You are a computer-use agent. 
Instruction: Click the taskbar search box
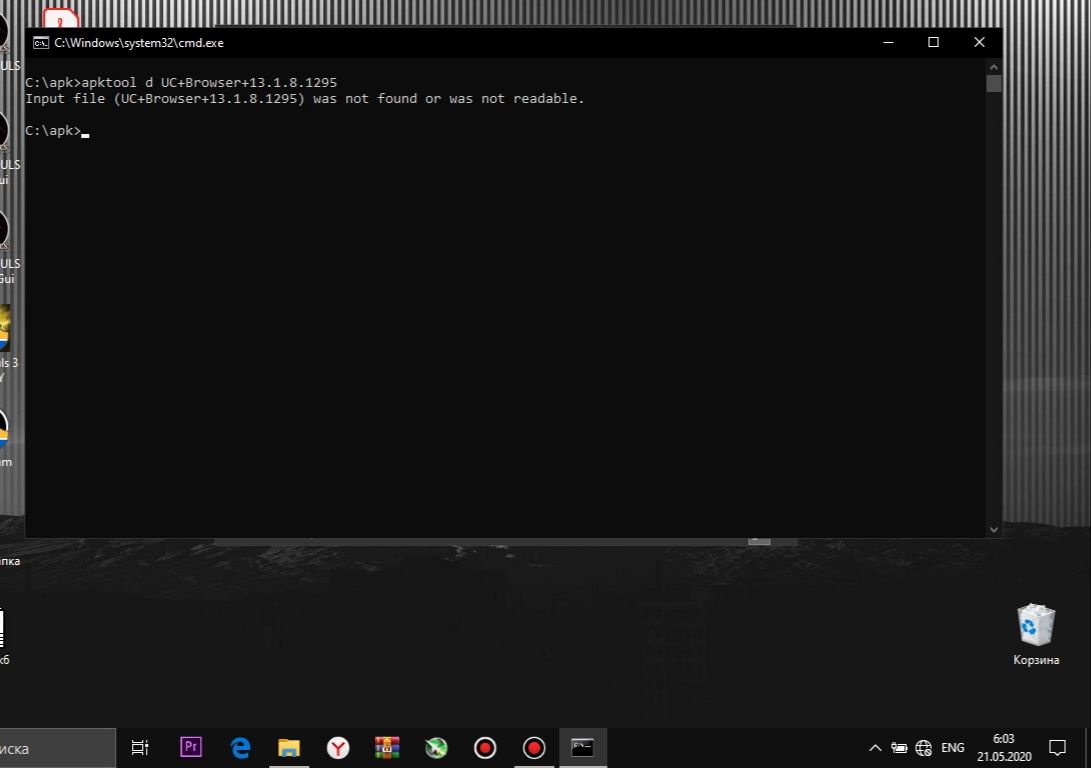[58, 749]
